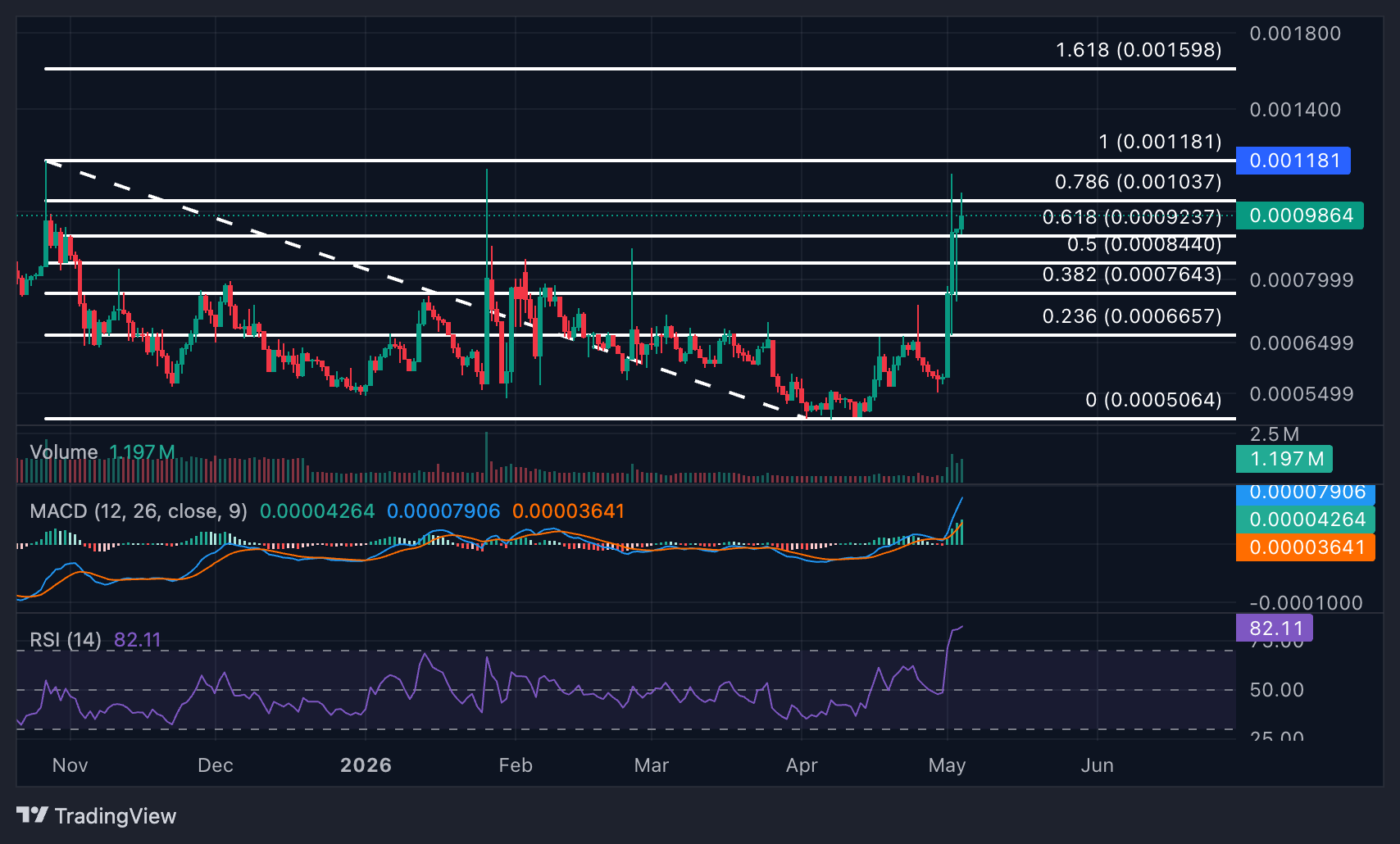Select the 0.382 (0.0007643) retracement label
1400x844 pixels.
(1132, 275)
